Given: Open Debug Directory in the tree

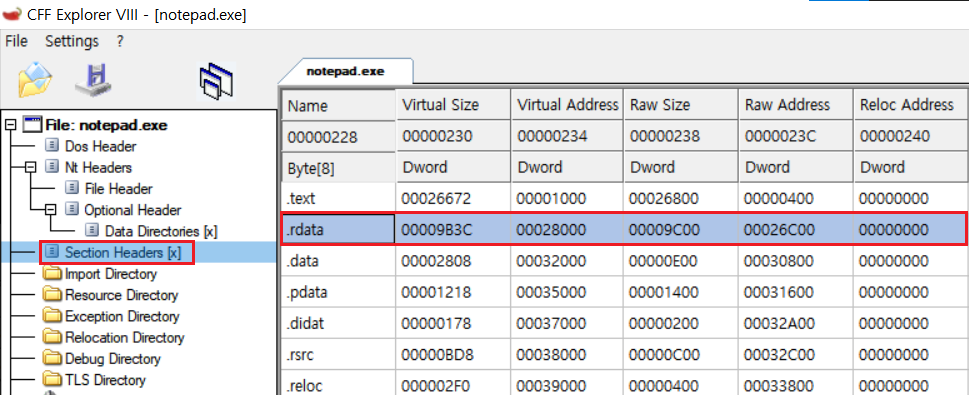Looking at the screenshot, I should click(112, 359).
